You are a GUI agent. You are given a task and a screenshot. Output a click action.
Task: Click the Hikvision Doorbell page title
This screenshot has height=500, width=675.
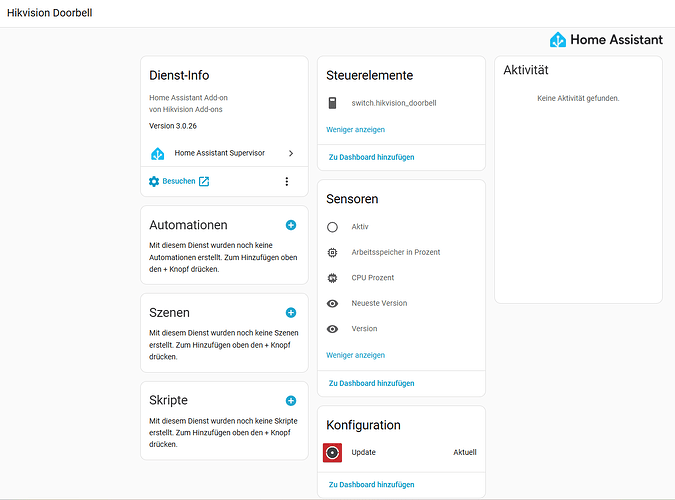pos(50,13)
